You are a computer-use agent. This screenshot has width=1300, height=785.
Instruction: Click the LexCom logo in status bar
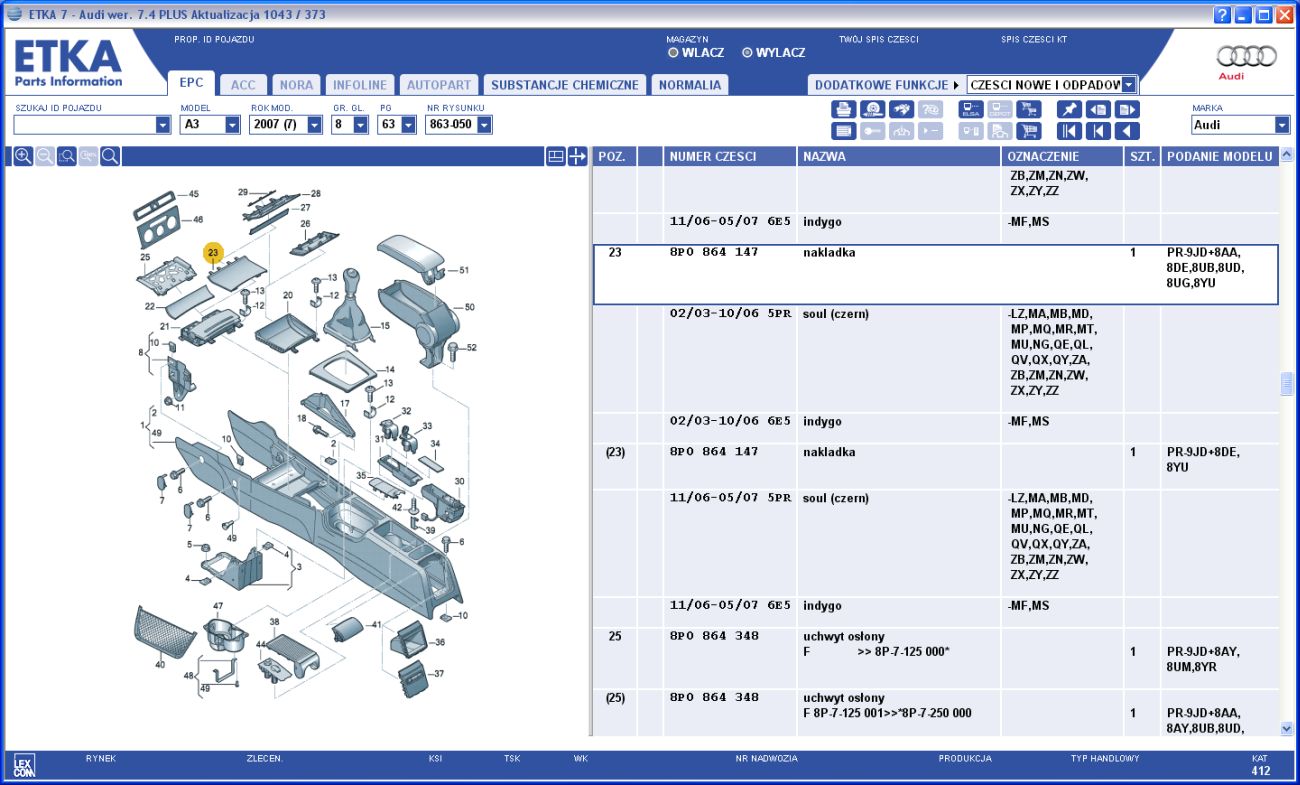pos(23,767)
